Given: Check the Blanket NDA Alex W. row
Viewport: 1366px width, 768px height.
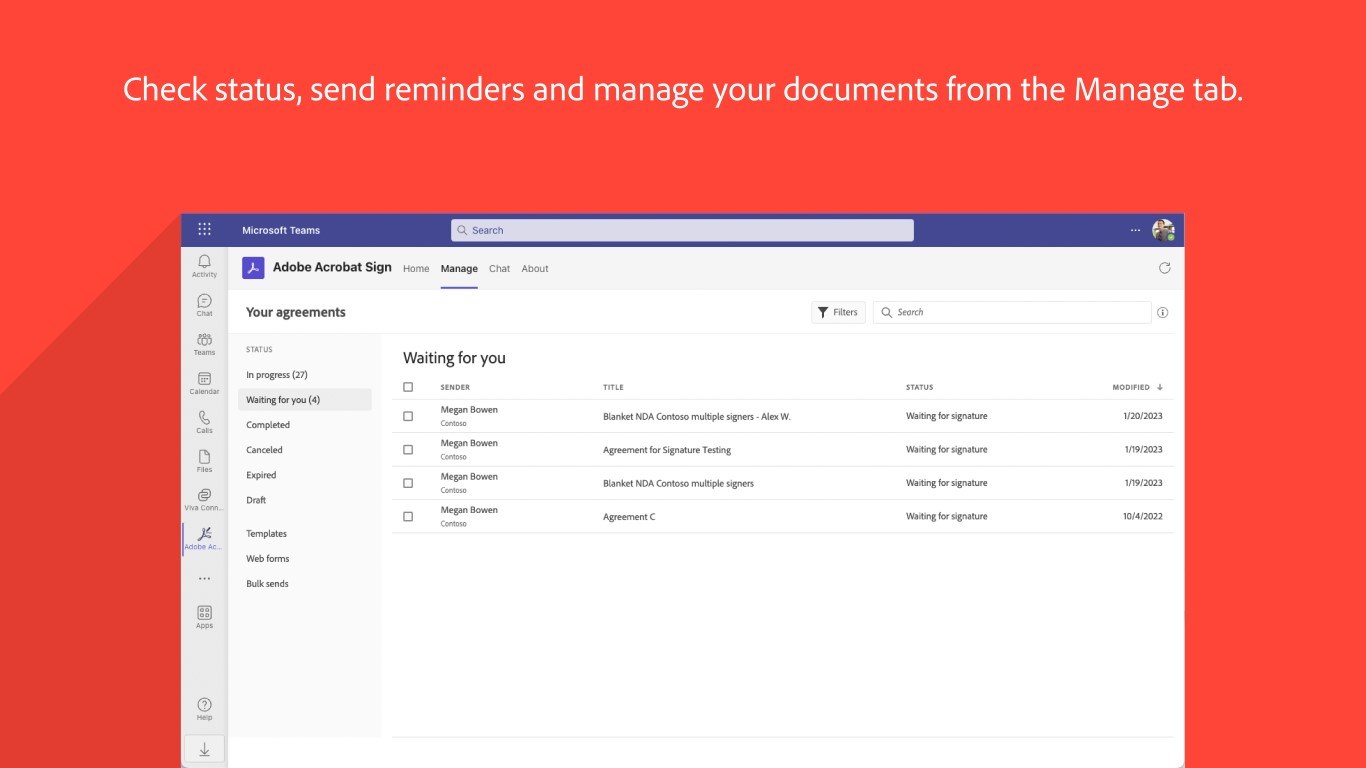Looking at the screenshot, I should coord(408,416).
